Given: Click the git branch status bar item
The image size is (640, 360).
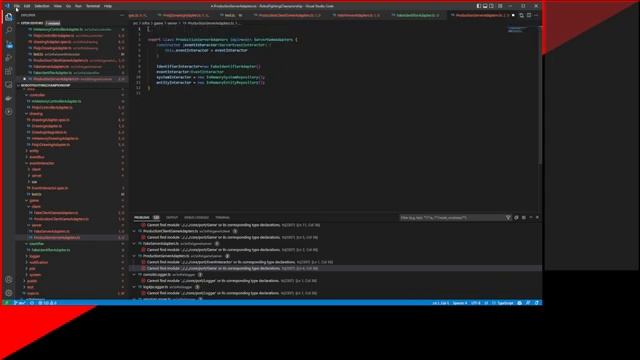Looking at the screenshot, I should click(20, 303).
